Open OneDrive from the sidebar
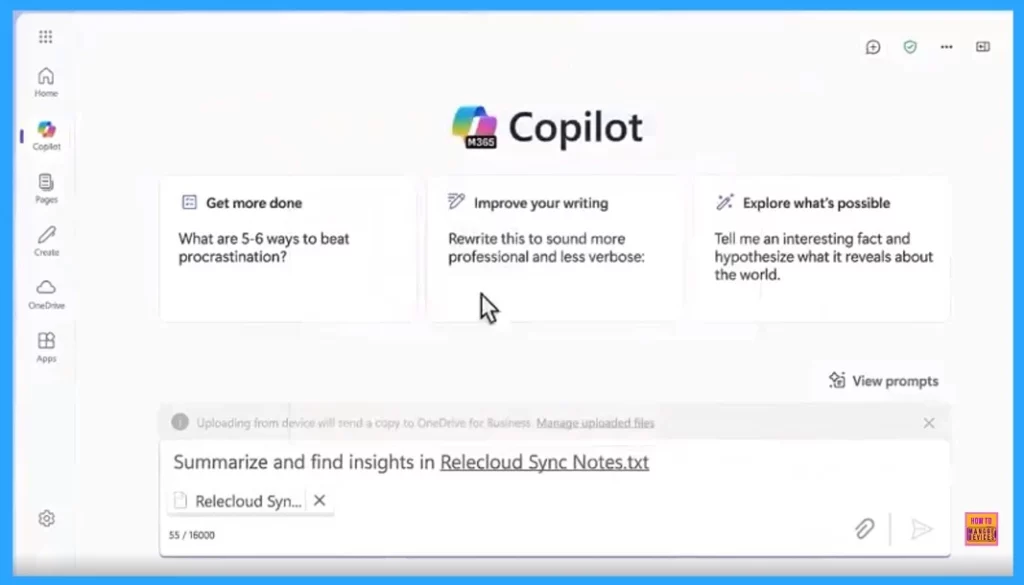Image resolution: width=1024 pixels, height=585 pixels. (x=46, y=294)
